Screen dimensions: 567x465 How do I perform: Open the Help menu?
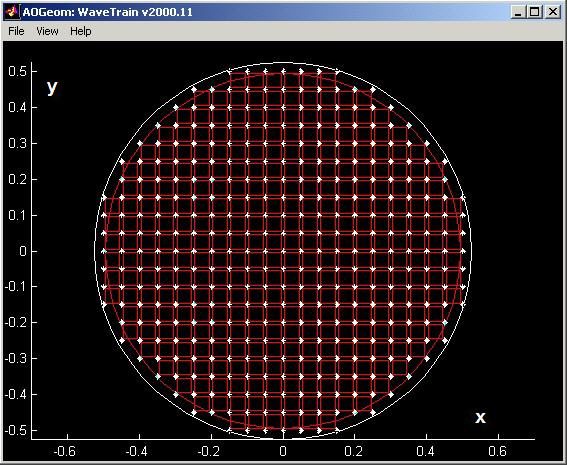click(x=81, y=31)
